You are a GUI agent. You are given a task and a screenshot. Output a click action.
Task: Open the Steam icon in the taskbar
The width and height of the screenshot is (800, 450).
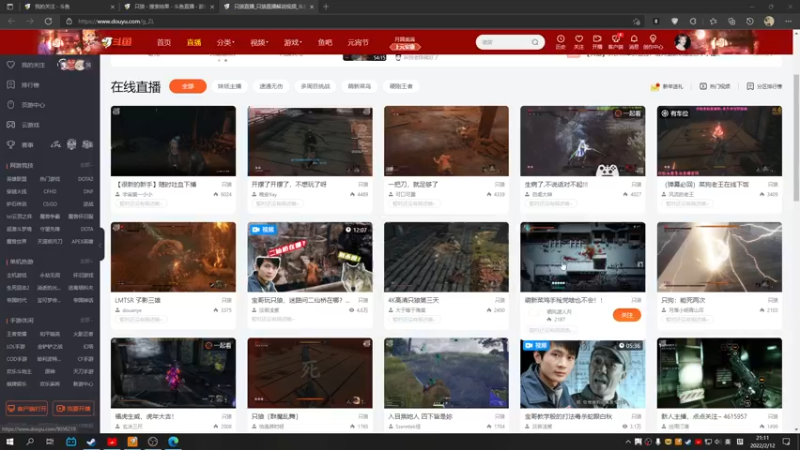(x=91, y=442)
